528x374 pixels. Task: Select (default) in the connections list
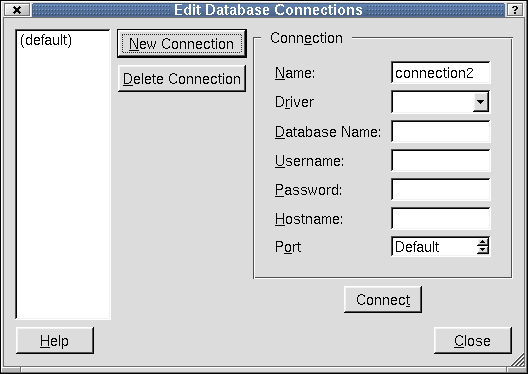46,40
